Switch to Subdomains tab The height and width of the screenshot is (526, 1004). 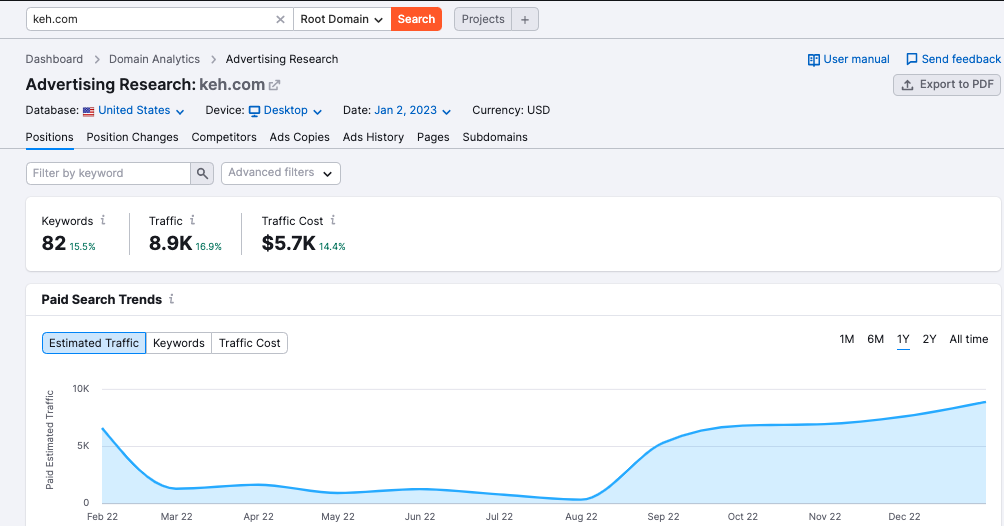coord(495,137)
